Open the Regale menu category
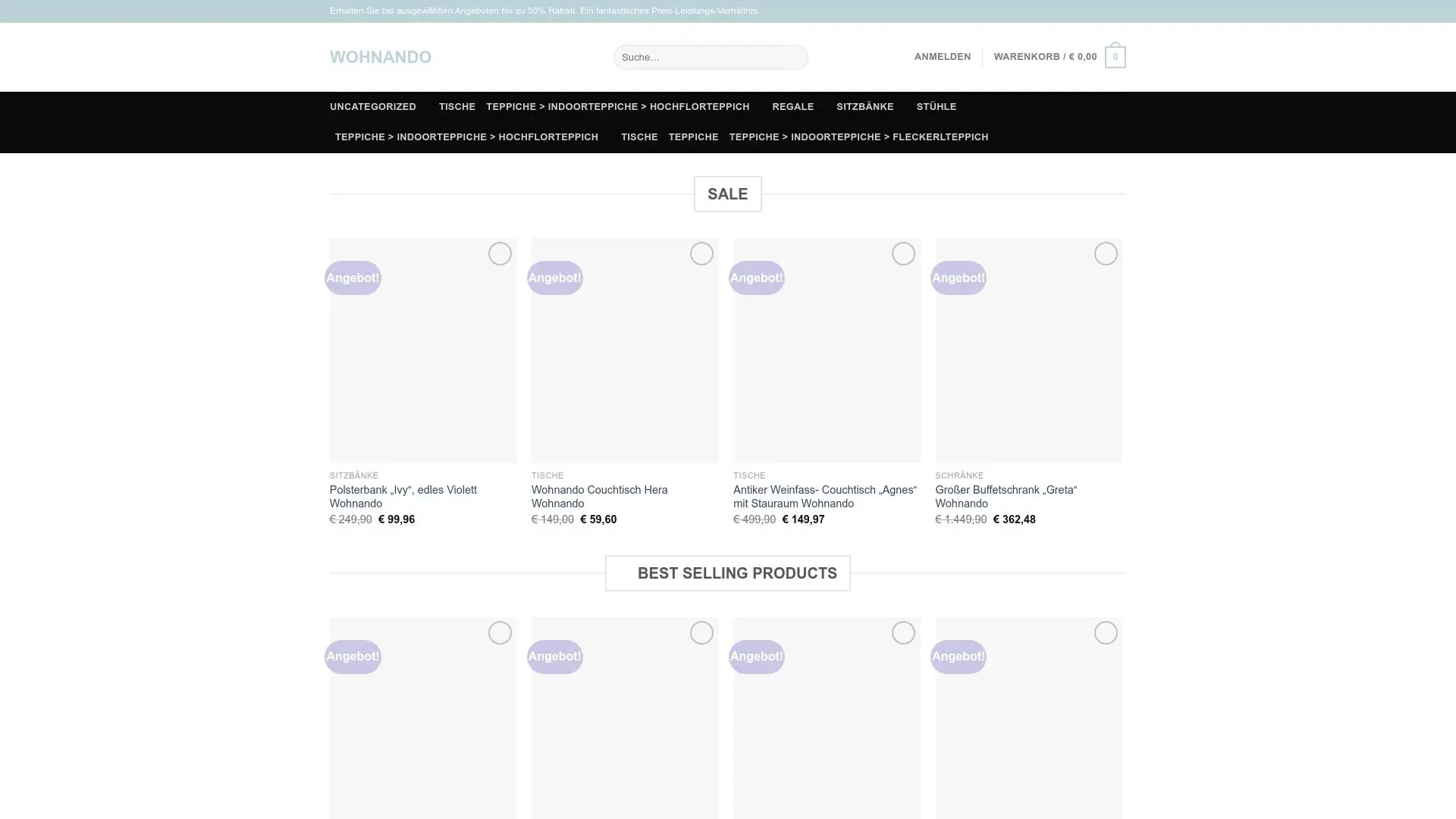Screen dimensions: 1456x819 coord(792,107)
